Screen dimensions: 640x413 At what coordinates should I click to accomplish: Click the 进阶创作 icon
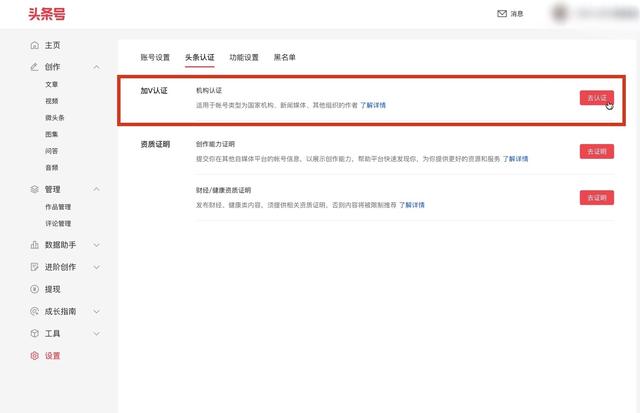[x=35, y=267]
